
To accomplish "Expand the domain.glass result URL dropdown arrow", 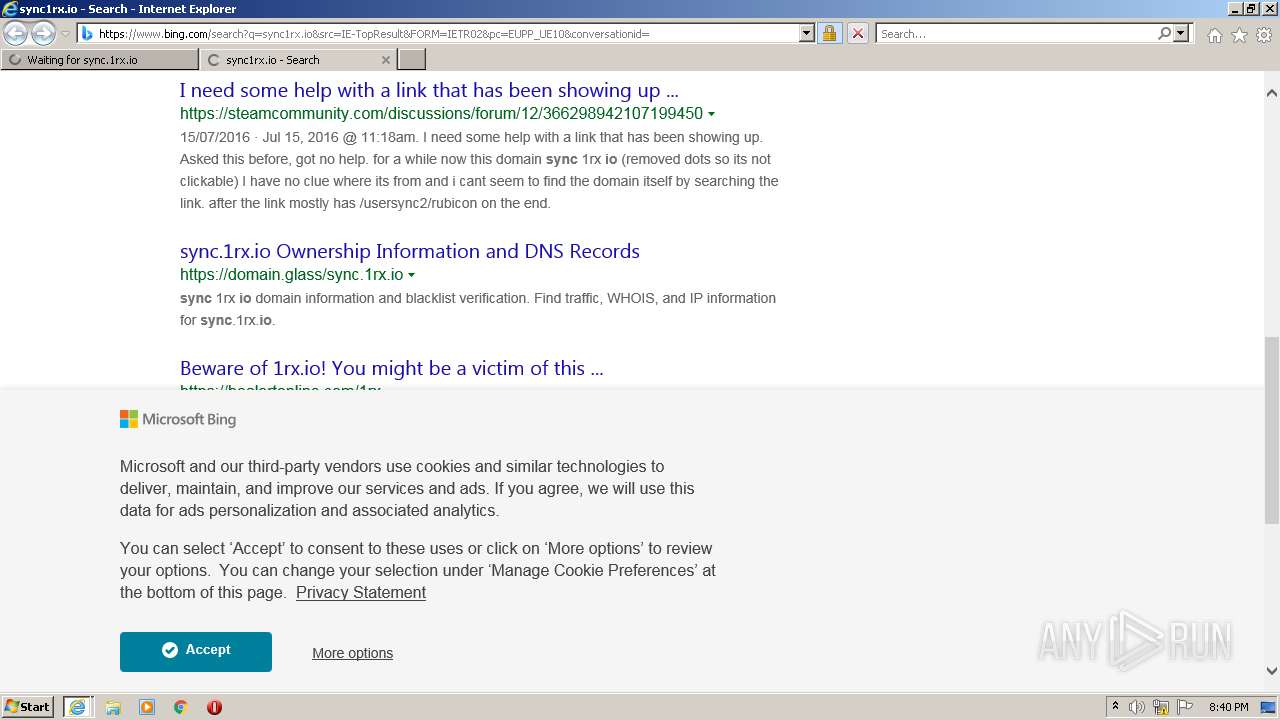I will coord(411,275).
